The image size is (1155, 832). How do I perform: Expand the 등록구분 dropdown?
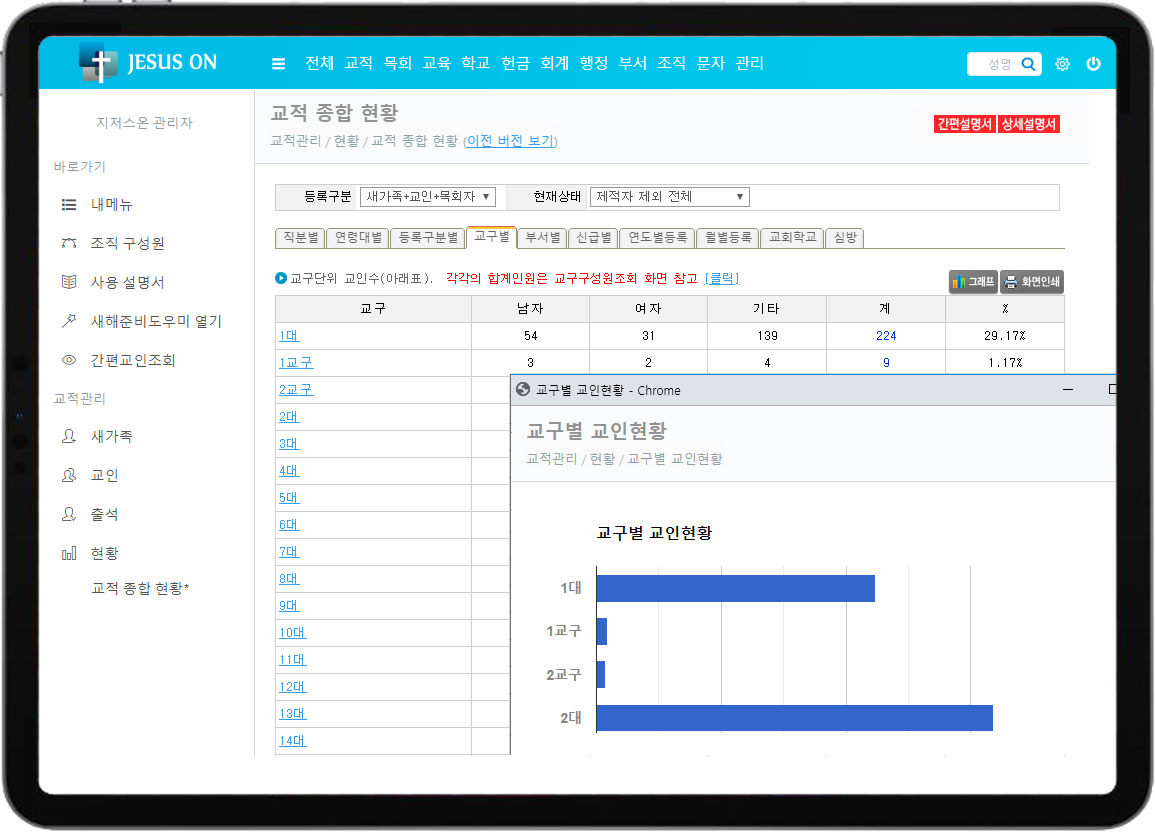(x=427, y=197)
